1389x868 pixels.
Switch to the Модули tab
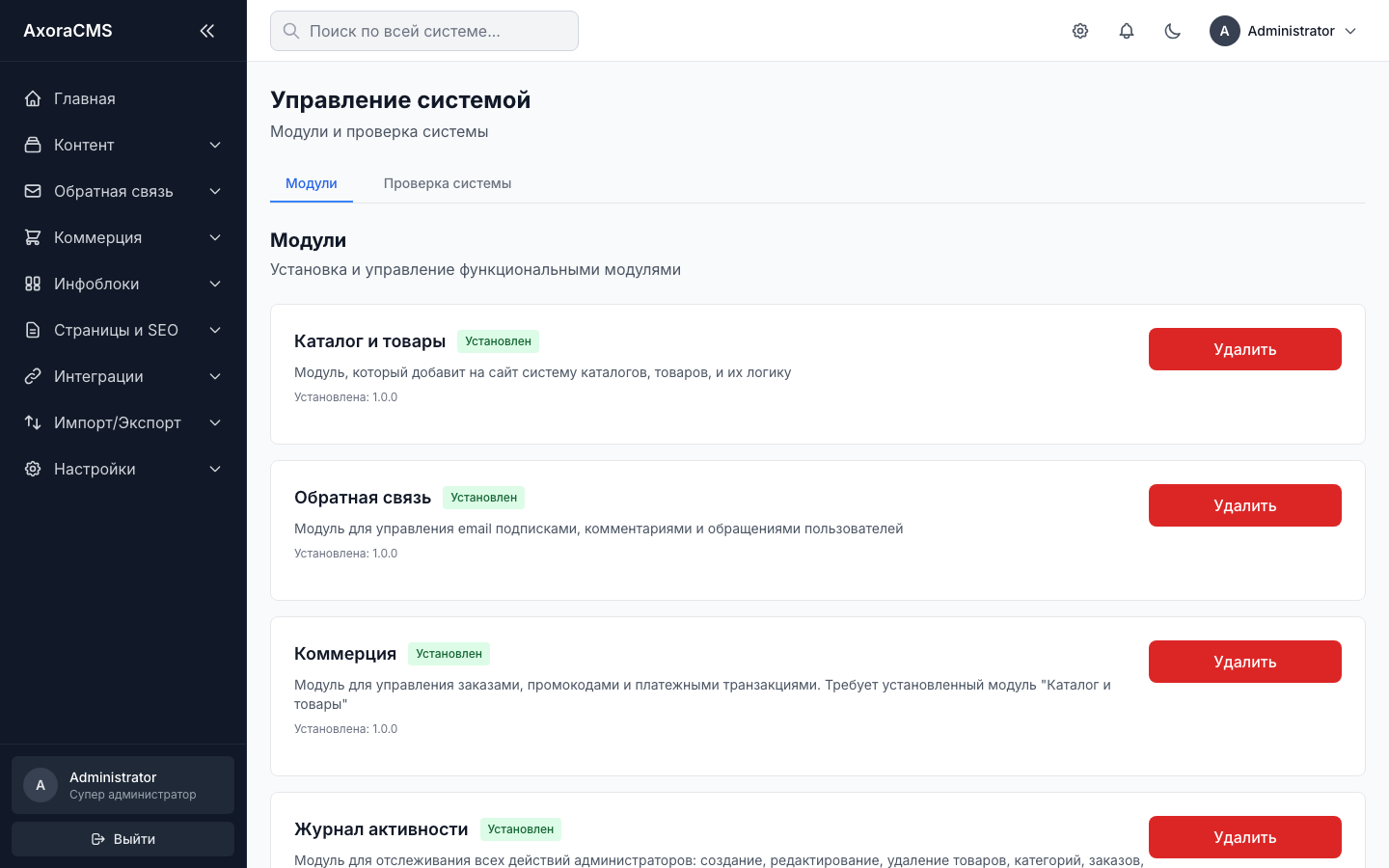point(312,183)
